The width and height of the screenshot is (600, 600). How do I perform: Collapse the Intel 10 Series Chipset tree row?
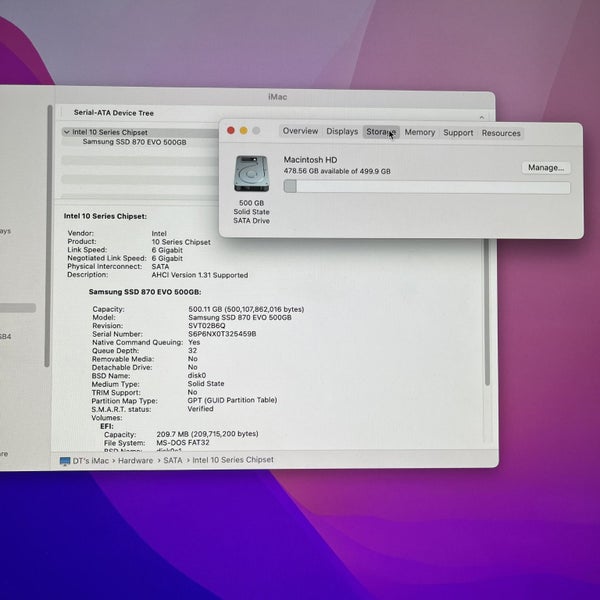pyautogui.click(x=67, y=132)
